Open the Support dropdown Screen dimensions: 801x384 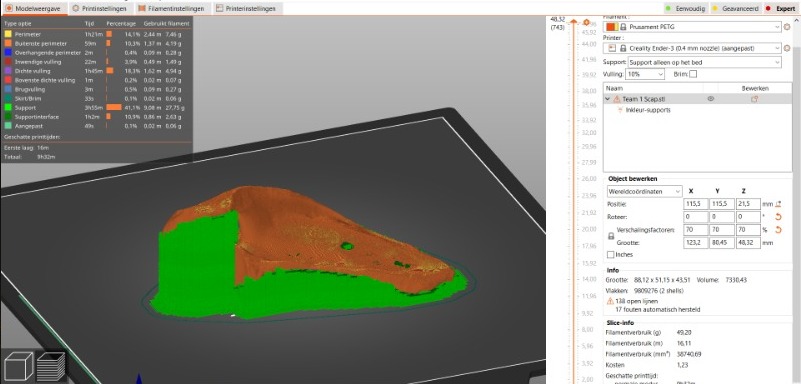tap(704, 62)
